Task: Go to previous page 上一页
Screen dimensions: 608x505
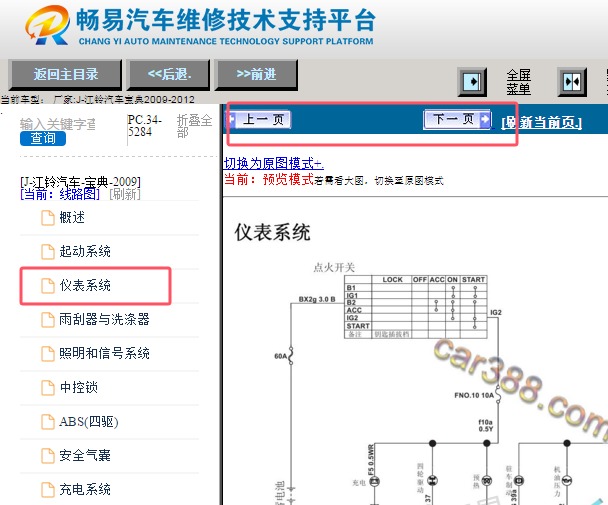Action: click(x=259, y=119)
